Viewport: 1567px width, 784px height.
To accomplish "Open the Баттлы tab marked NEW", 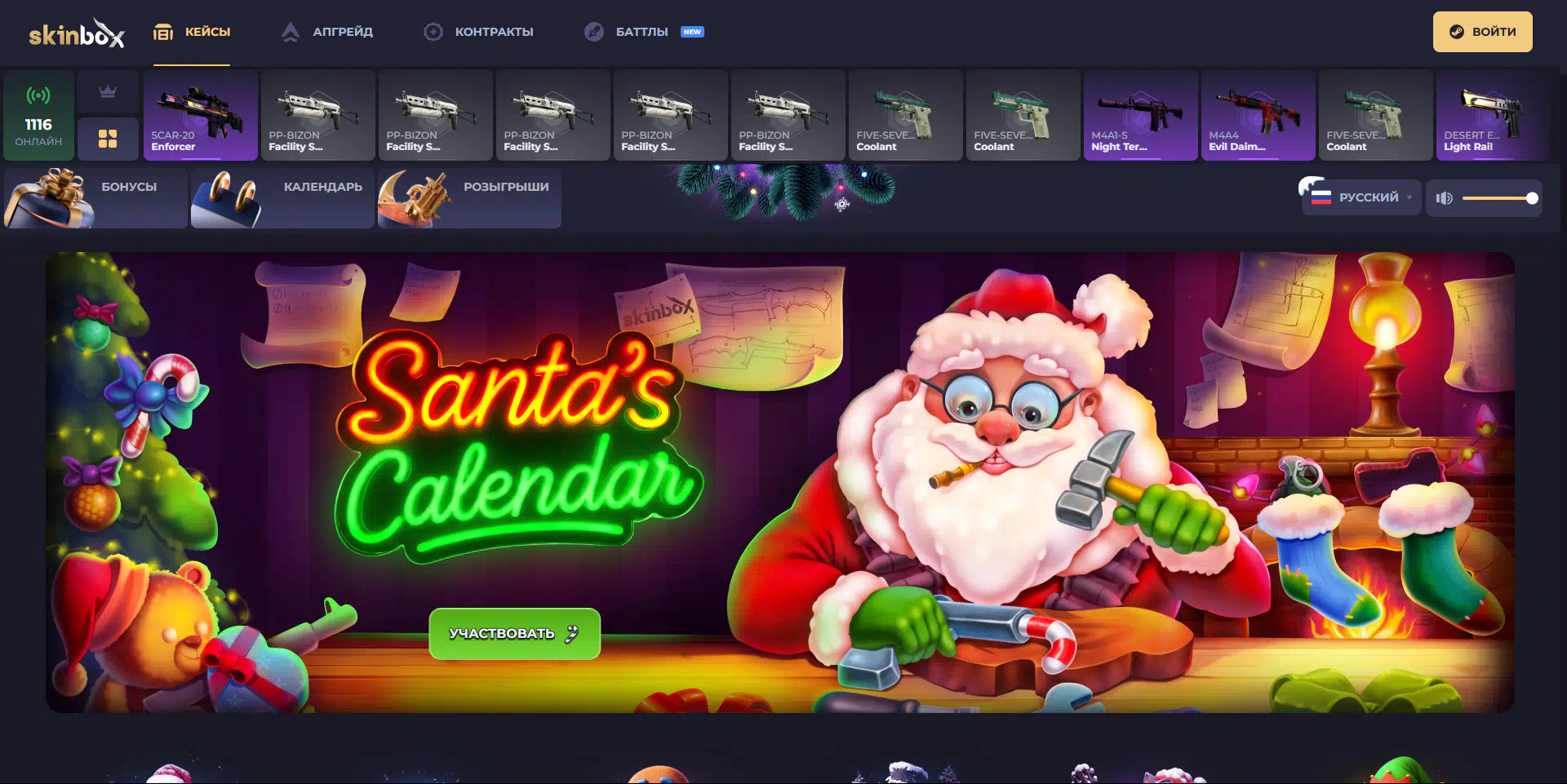I will pos(643,32).
